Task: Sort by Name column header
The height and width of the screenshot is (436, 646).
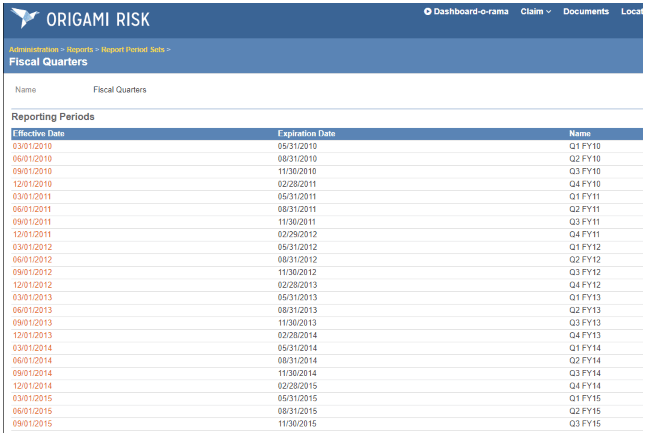Action: (x=580, y=134)
